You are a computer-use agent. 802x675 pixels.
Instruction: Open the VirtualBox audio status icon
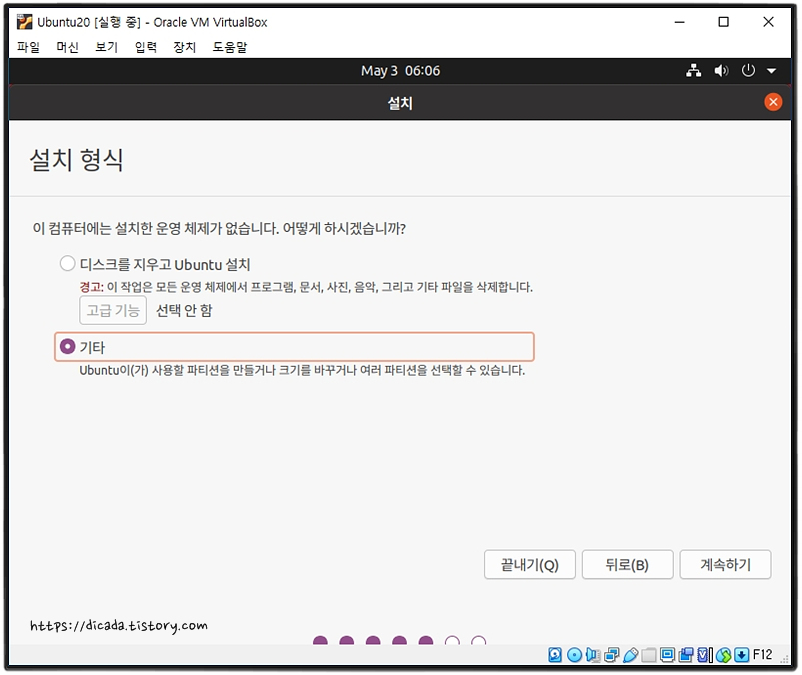[593, 655]
